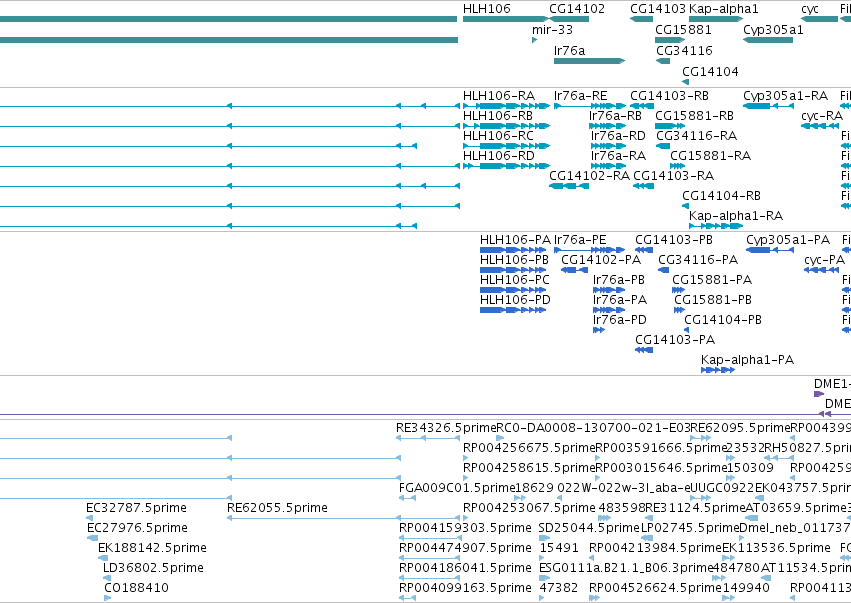Click the CG14104-RB transcript
This screenshot has width=851, height=603.
[x=685, y=206]
